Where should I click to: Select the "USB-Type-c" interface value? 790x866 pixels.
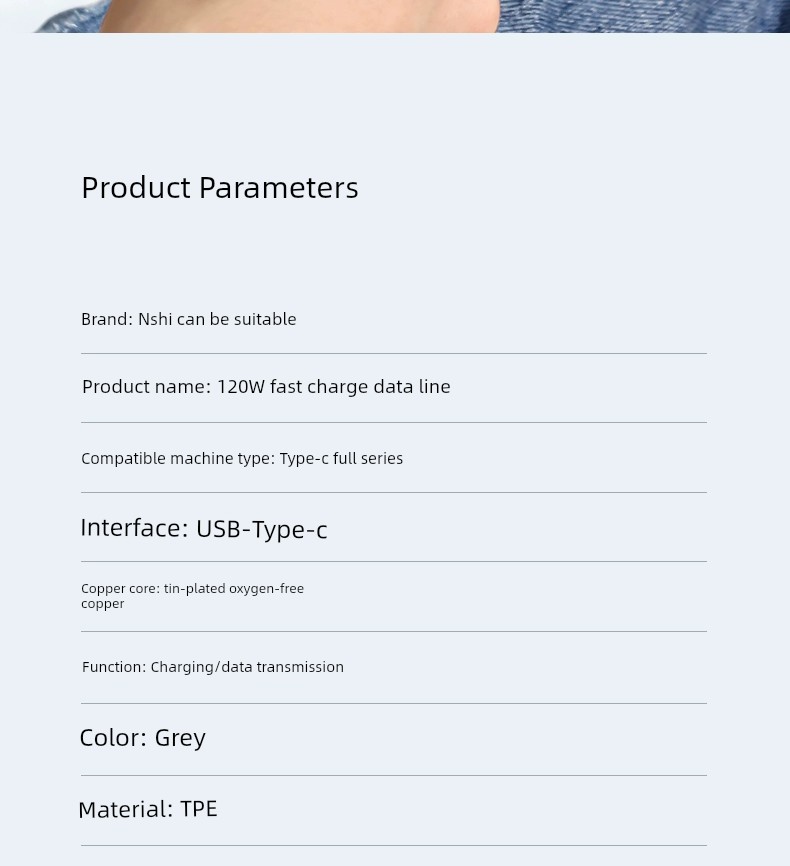click(262, 529)
